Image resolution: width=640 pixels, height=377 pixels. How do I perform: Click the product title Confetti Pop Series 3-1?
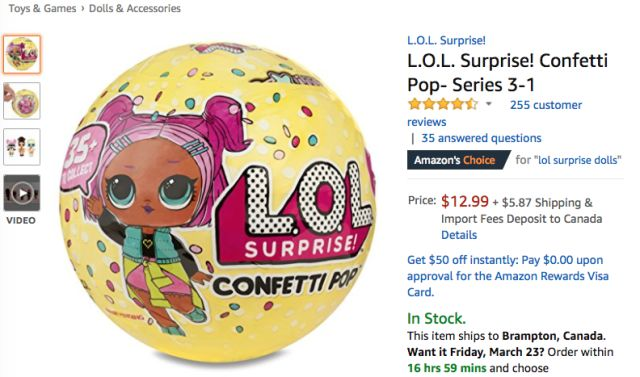[x=507, y=73]
